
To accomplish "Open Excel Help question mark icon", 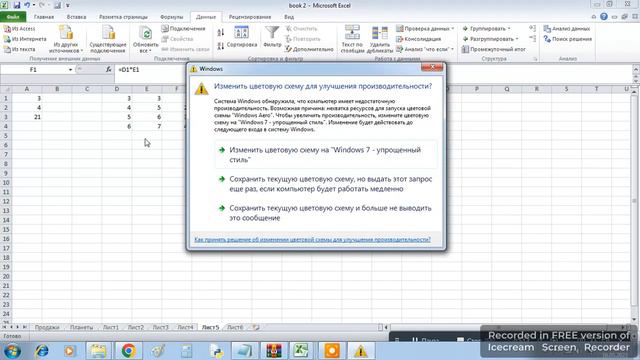I will point(604,17).
